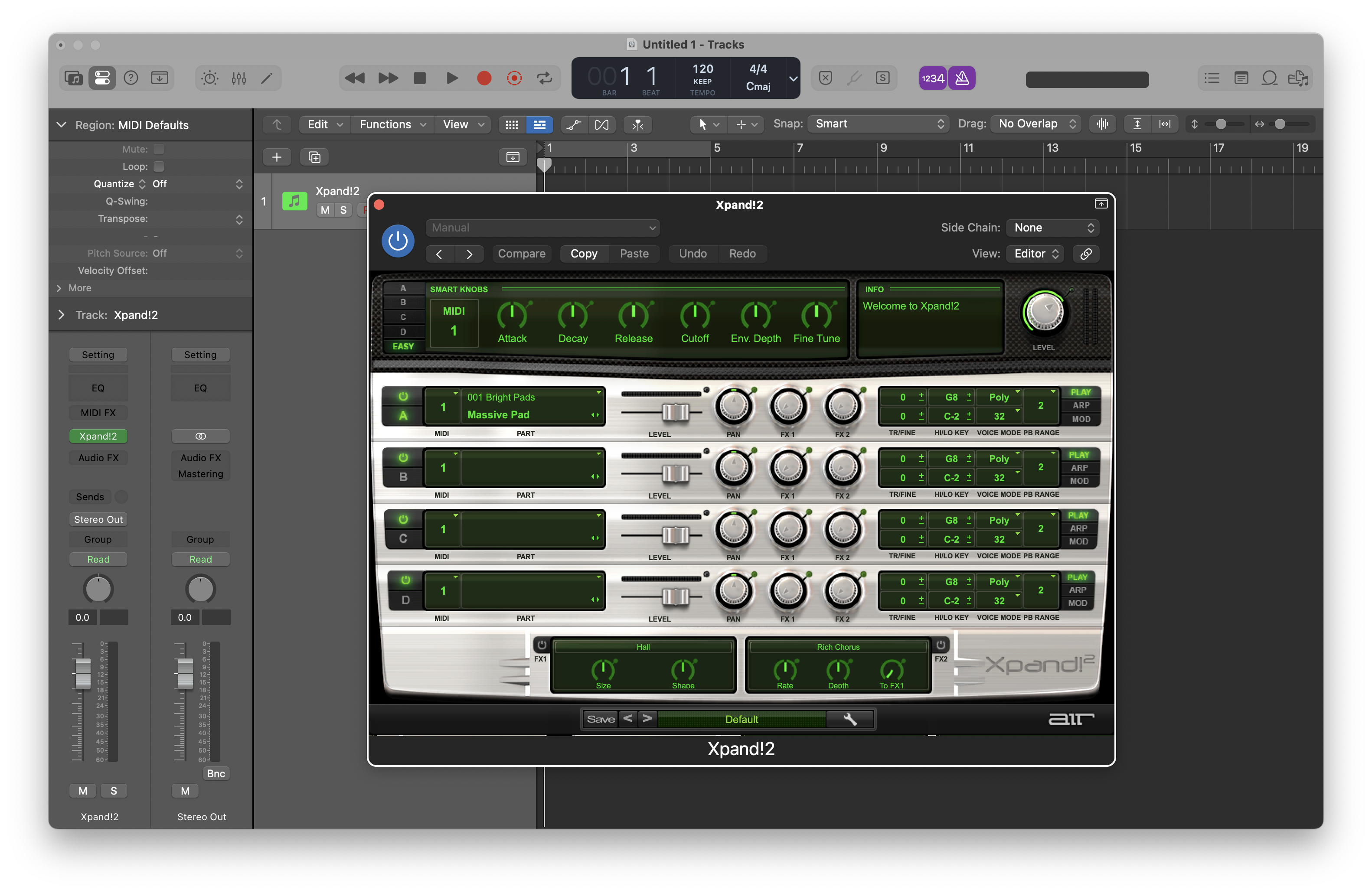Open the Snap Smart dropdown

click(879, 124)
